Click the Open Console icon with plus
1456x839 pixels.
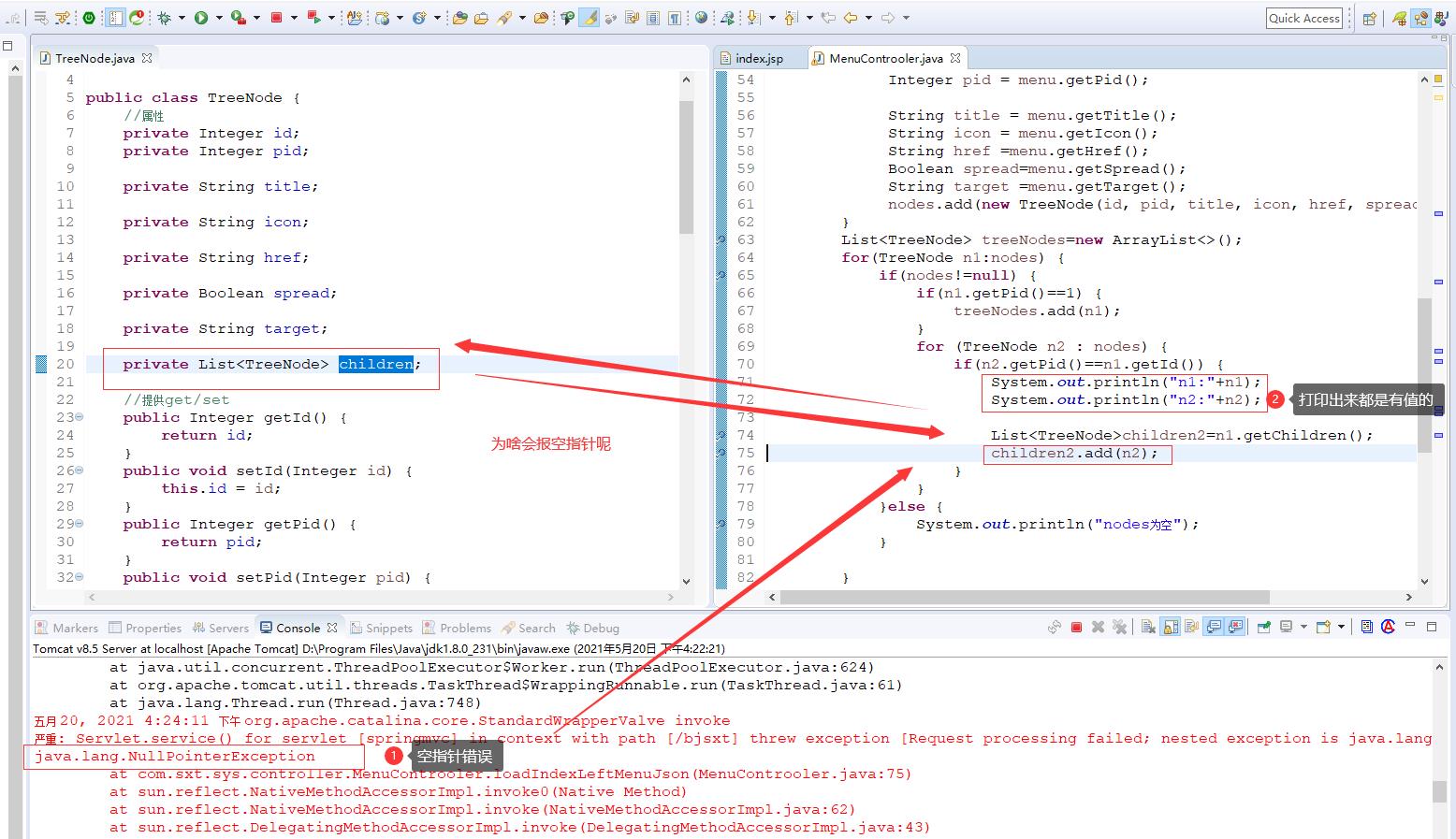(x=1323, y=627)
